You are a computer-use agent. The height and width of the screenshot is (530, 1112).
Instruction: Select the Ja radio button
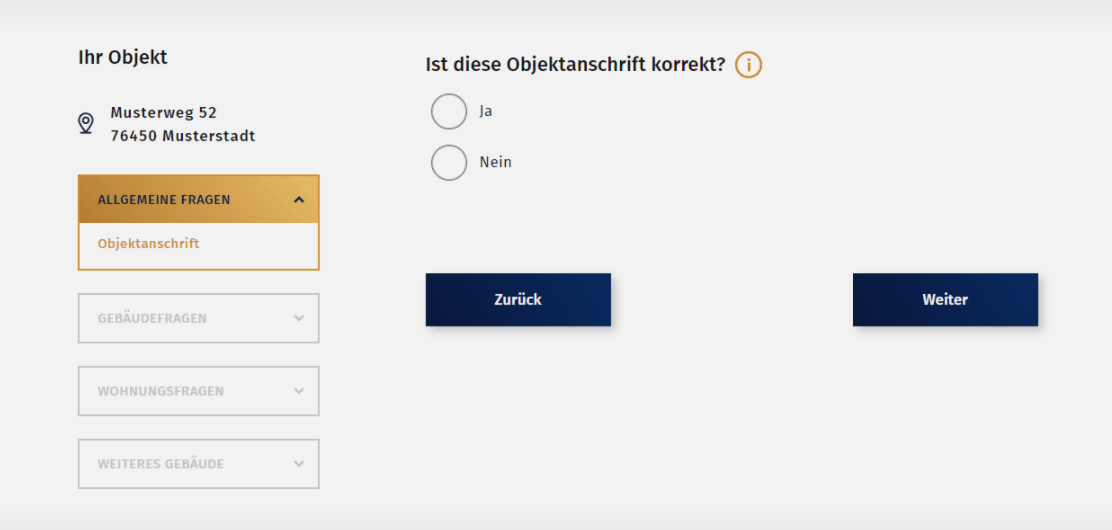(449, 111)
